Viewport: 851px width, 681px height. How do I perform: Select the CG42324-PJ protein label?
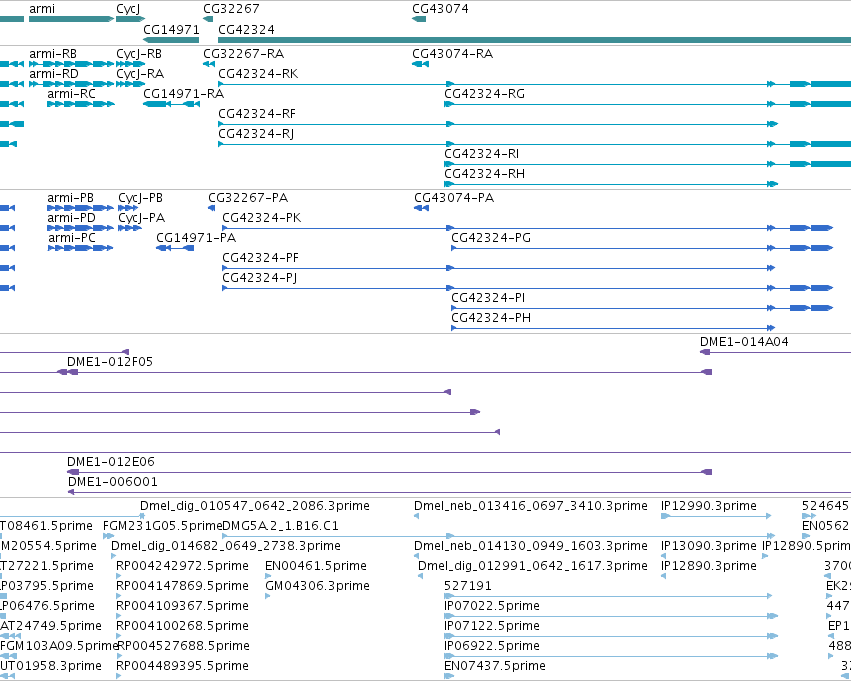260,278
